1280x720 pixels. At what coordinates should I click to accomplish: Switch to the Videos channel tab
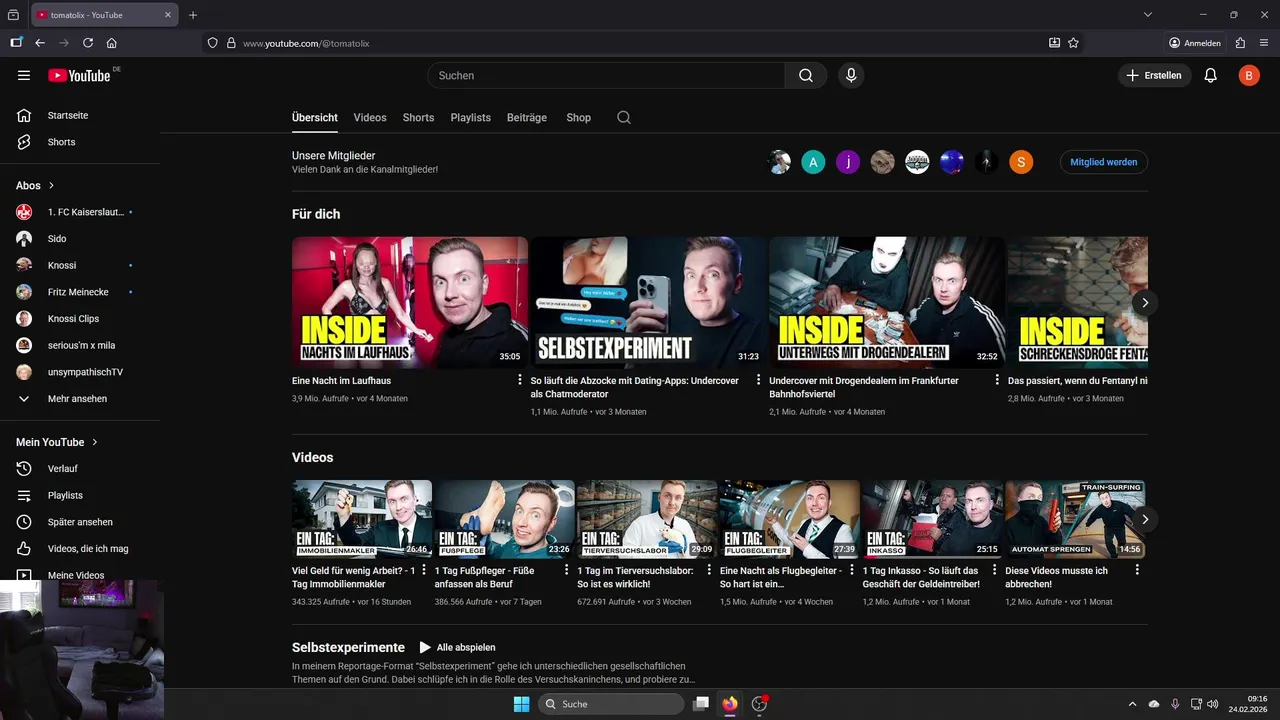[x=370, y=117]
